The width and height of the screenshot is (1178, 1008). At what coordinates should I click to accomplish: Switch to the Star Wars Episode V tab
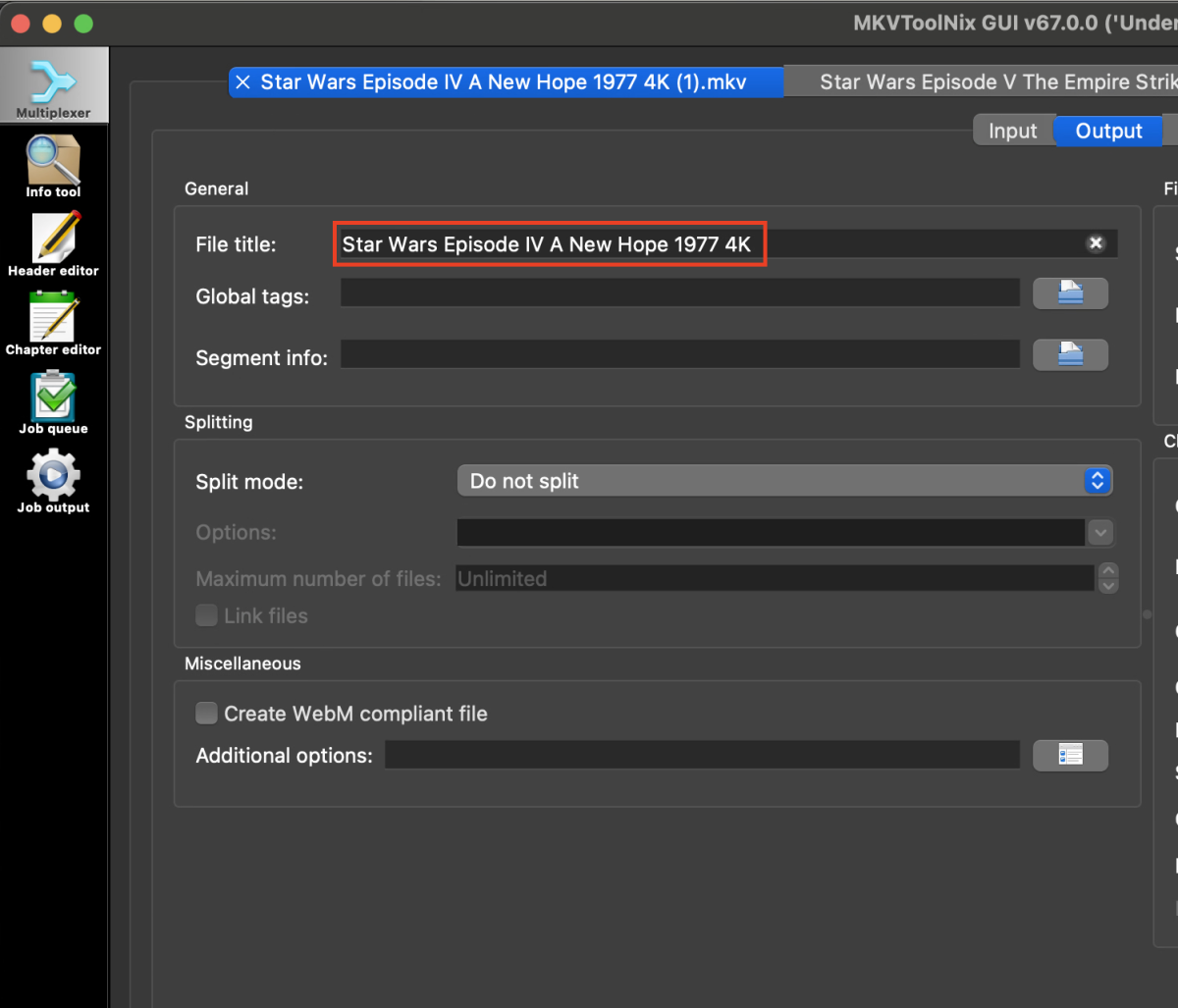tap(982, 82)
